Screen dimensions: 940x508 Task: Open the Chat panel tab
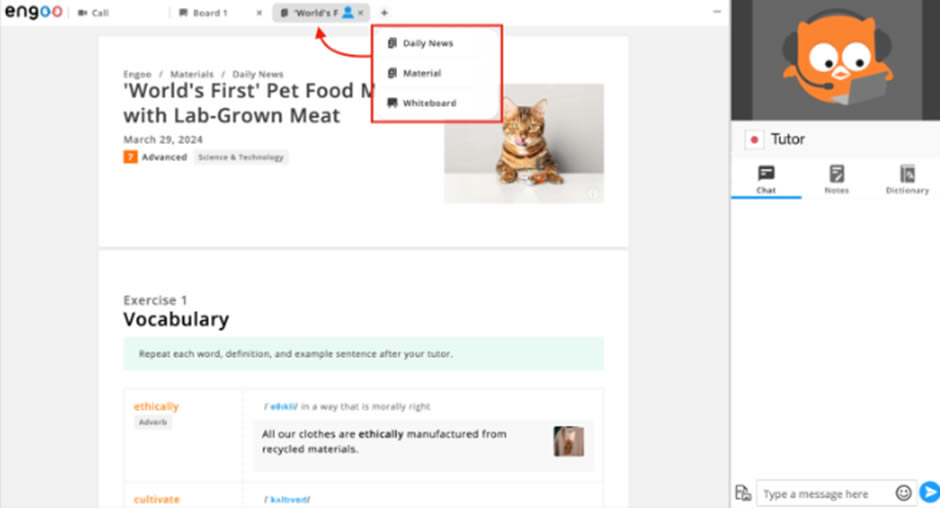click(x=766, y=179)
